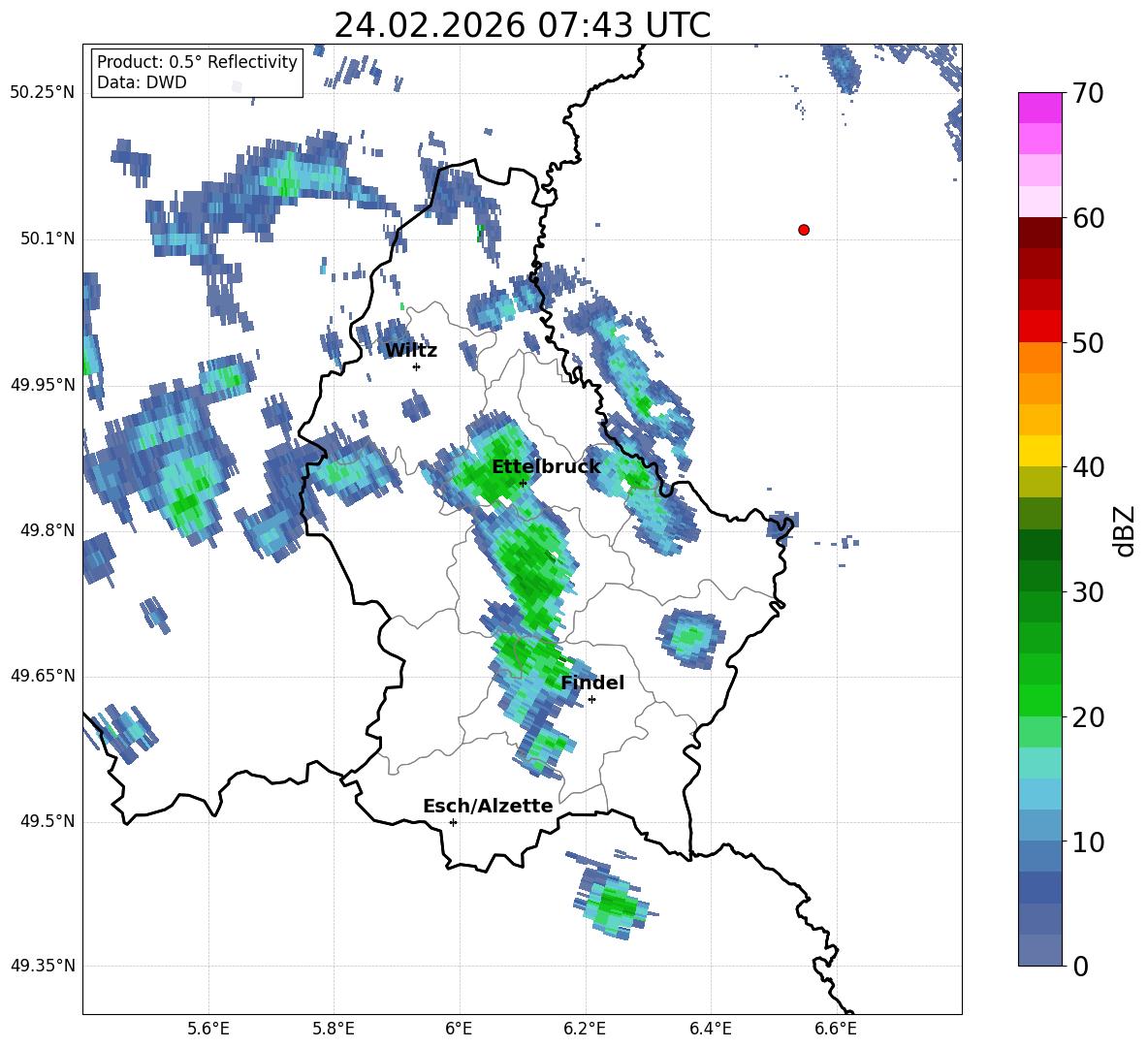The height and width of the screenshot is (1048, 1148).
Task: Pick the magenta top colorbar segment
Action: 1039,109
